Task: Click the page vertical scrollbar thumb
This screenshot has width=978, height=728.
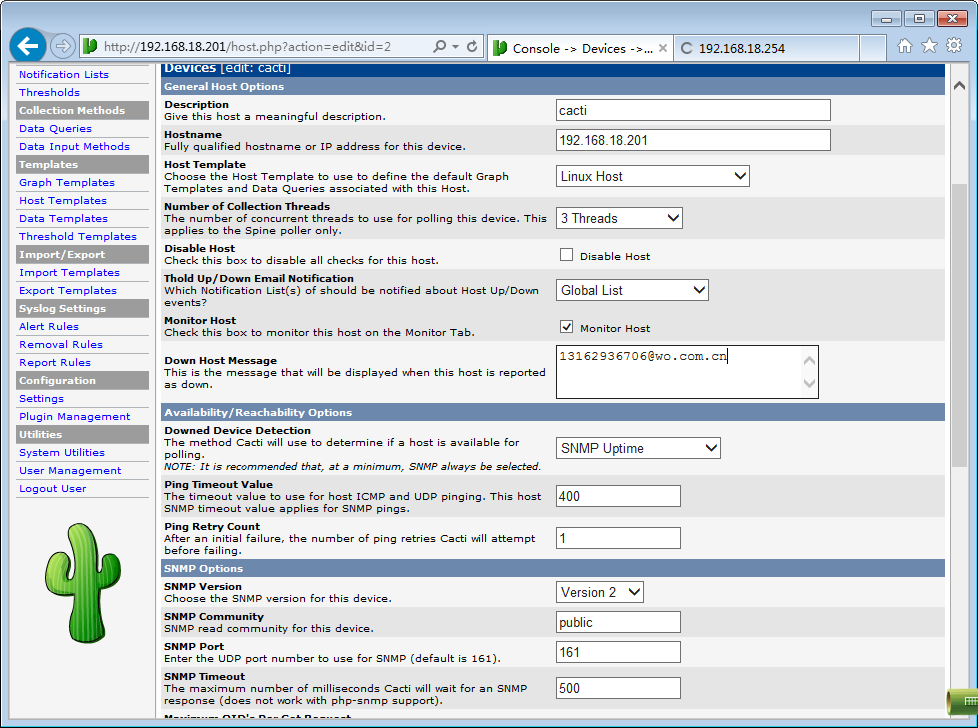Action: click(x=959, y=325)
